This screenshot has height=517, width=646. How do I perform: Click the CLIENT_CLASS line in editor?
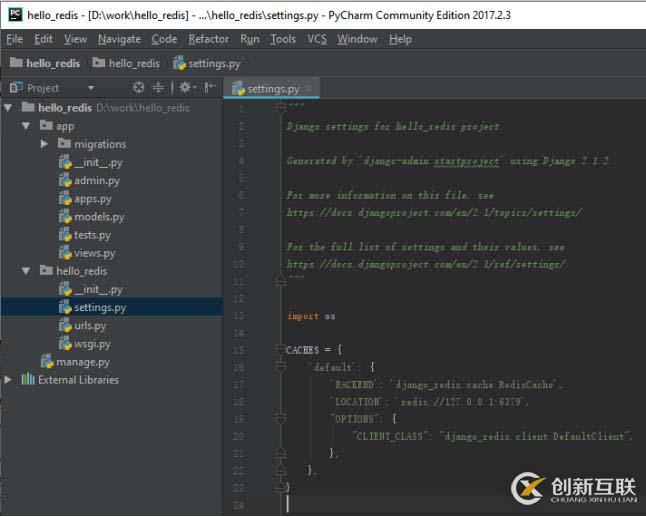tap(493, 436)
